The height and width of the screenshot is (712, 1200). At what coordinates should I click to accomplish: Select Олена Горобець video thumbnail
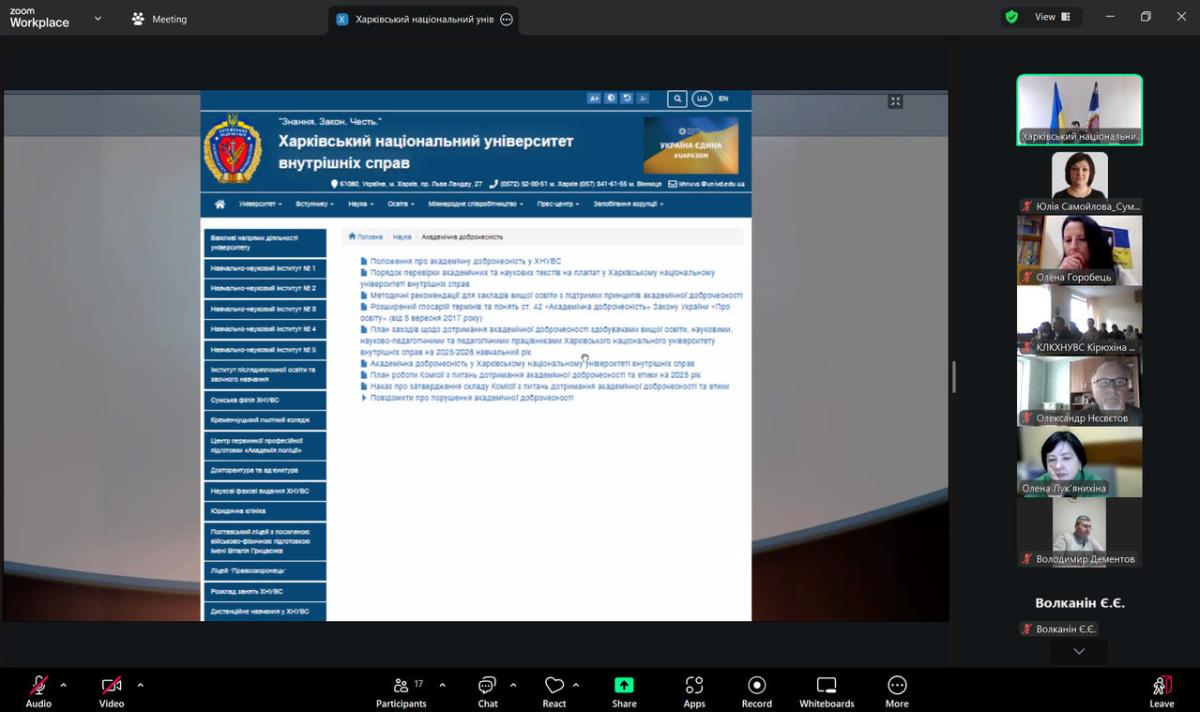[1079, 250]
